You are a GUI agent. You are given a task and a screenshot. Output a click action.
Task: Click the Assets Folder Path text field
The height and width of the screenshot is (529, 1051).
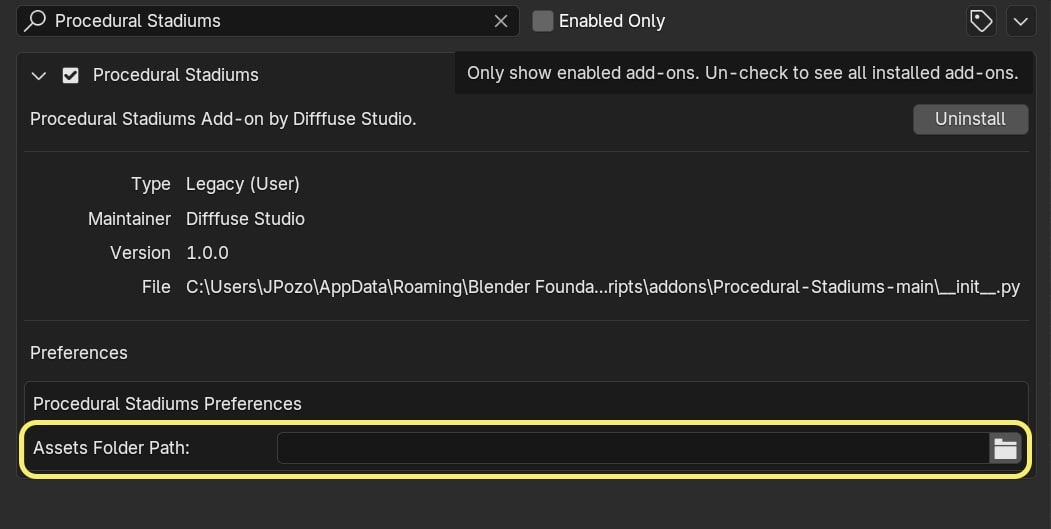tap(633, 448)
